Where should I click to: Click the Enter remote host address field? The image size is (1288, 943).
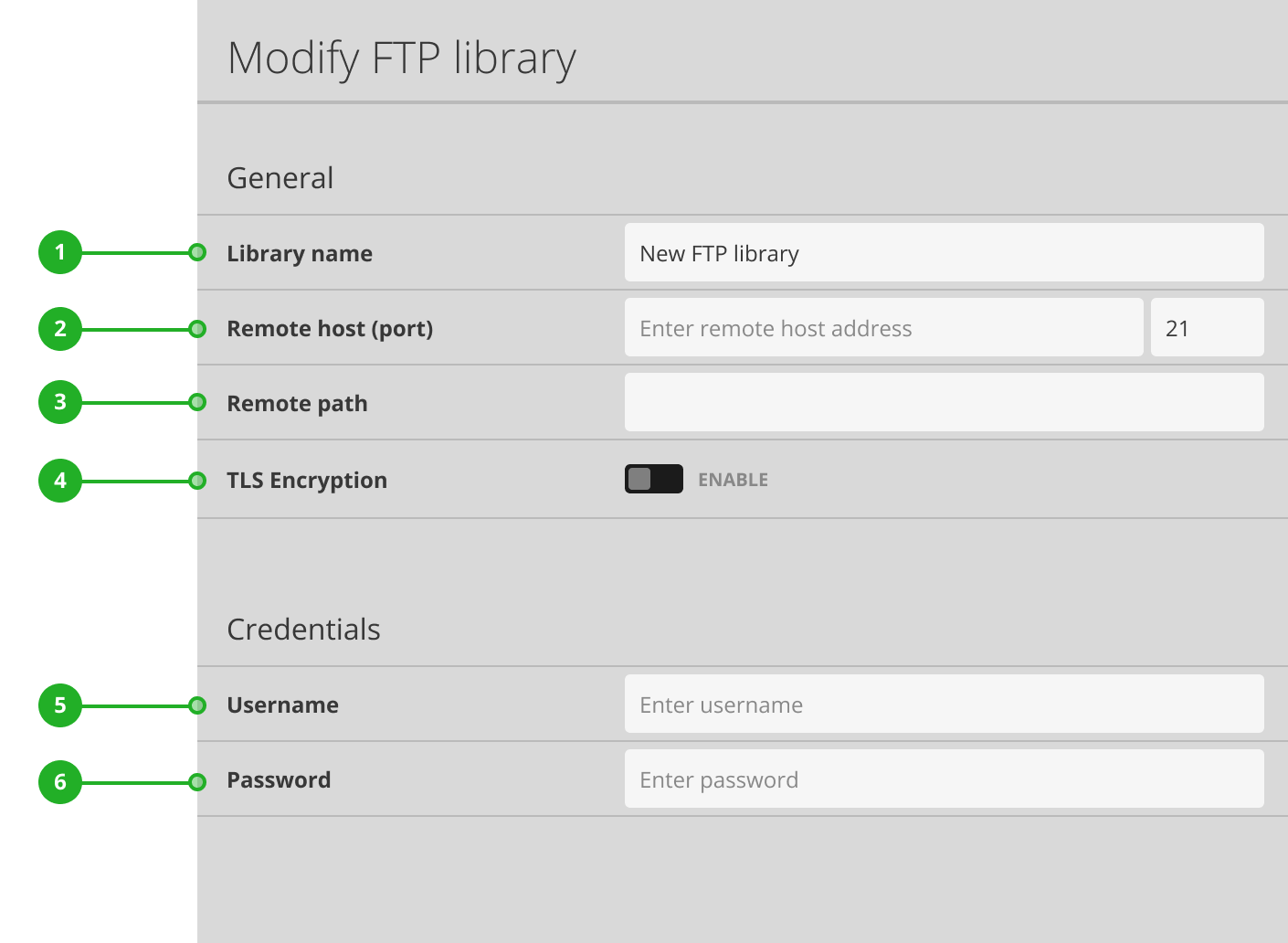tap(882, 327)
